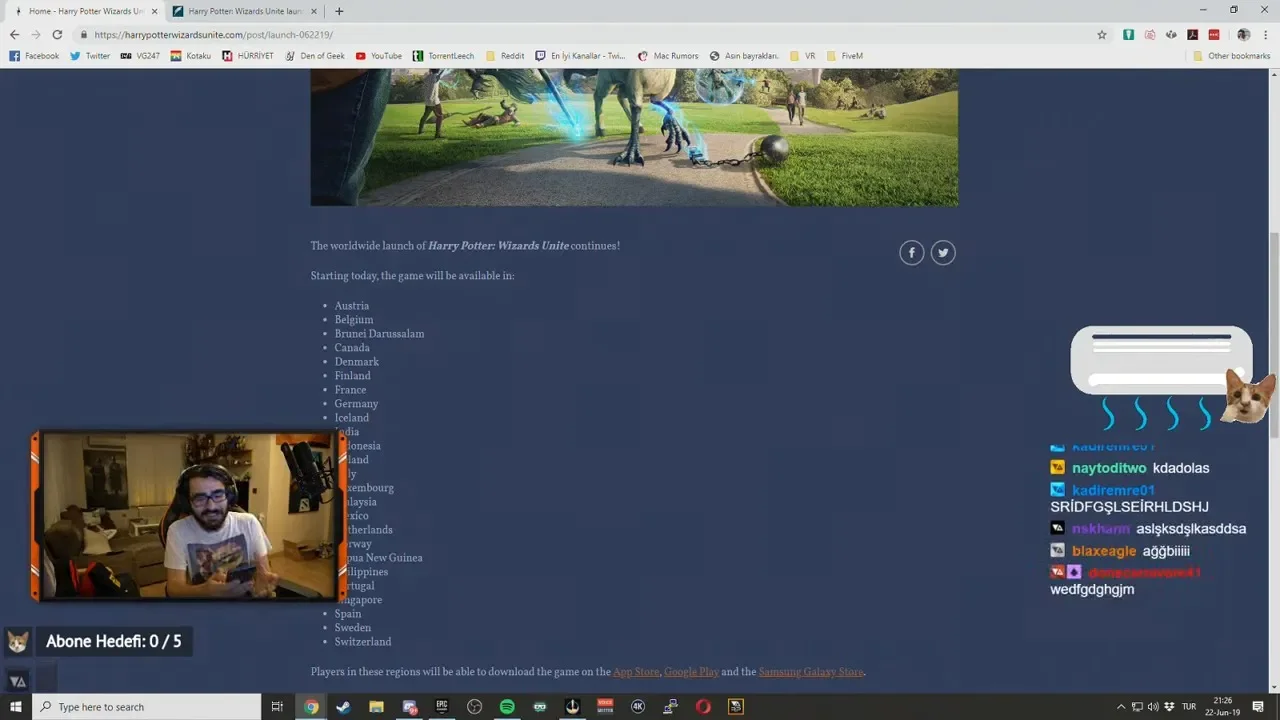The image size is (1280, 720).
Task: Open Dropbox from system tray
Action: click(1169, 707)
